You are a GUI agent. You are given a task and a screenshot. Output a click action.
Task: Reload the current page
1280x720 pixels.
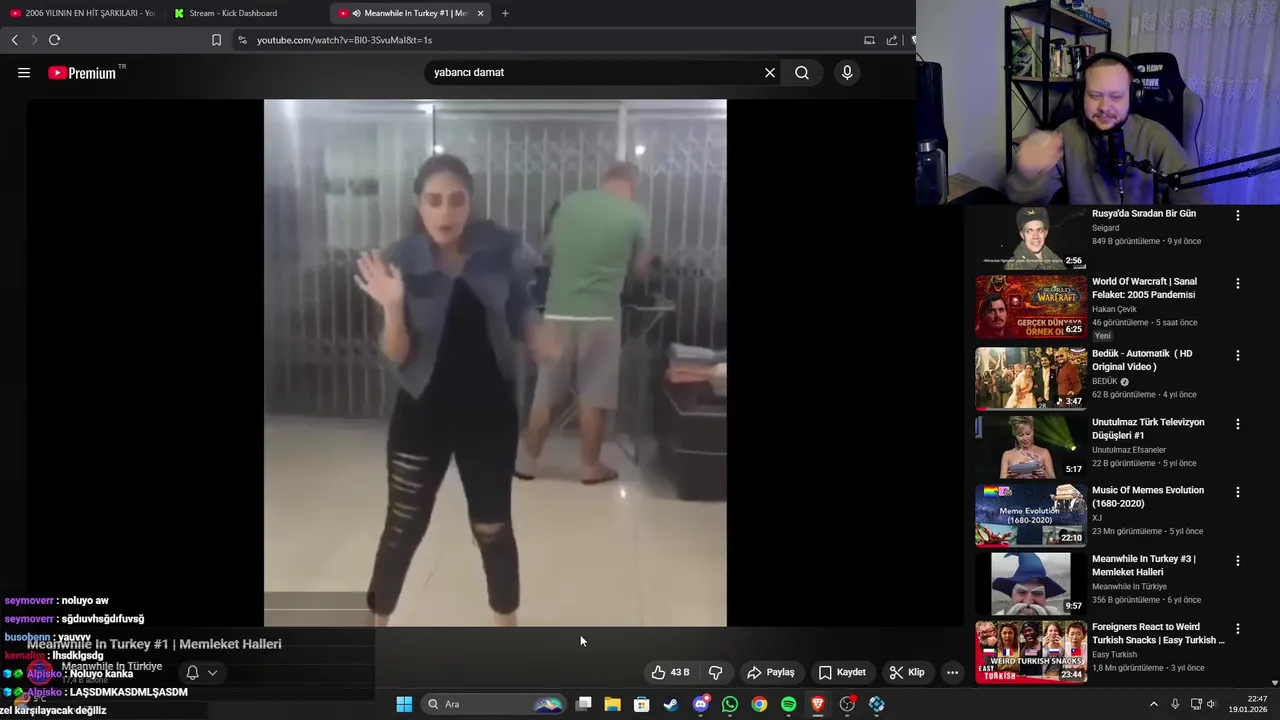click(x=54, y=40)
